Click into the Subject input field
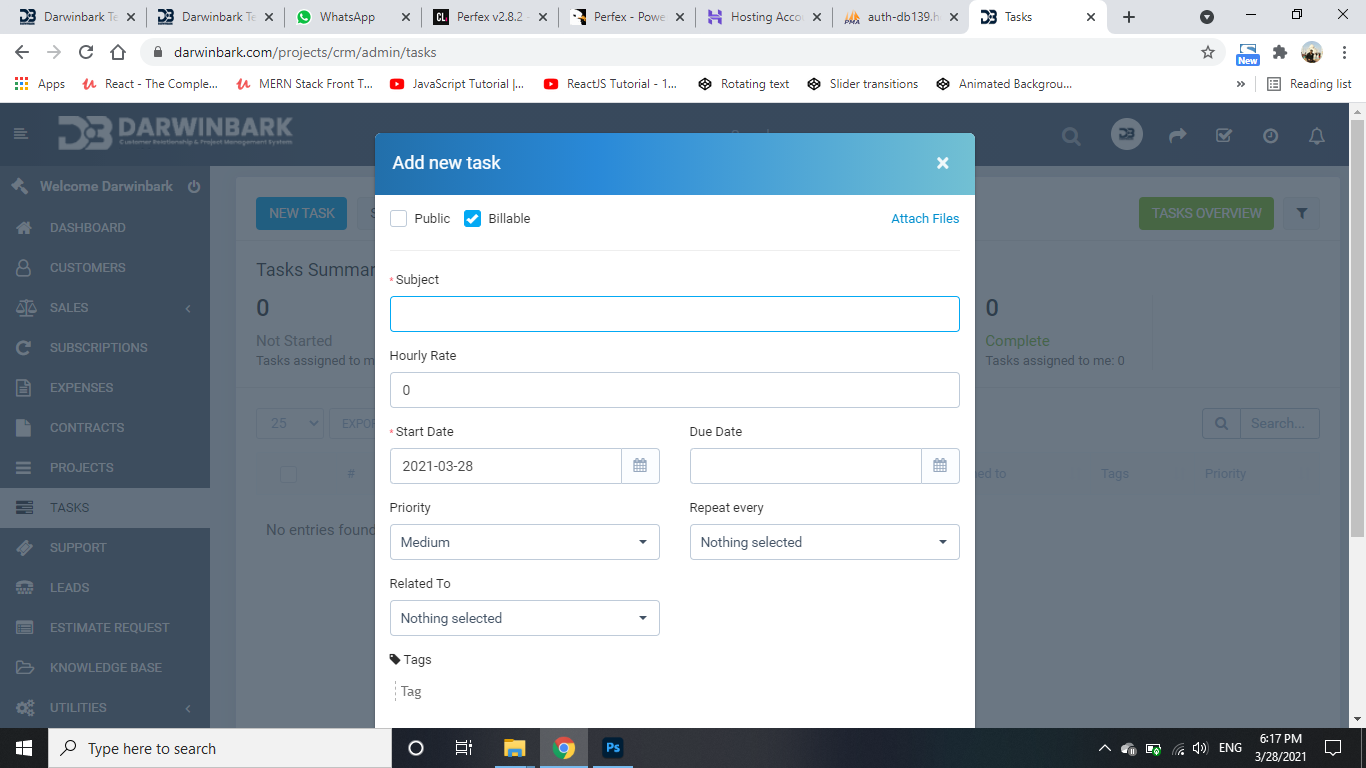 point(674,314)
